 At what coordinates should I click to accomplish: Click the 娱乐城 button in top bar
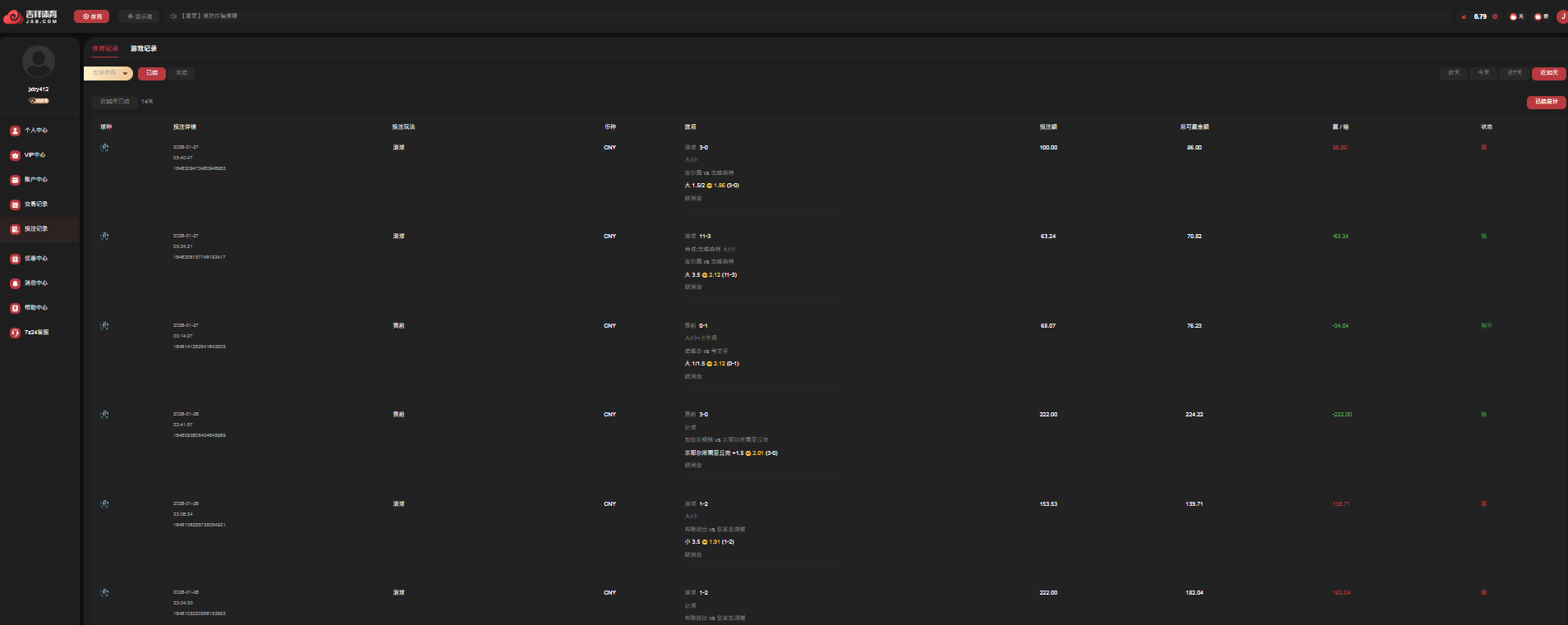pyautogui.click(x=140, y=16)
